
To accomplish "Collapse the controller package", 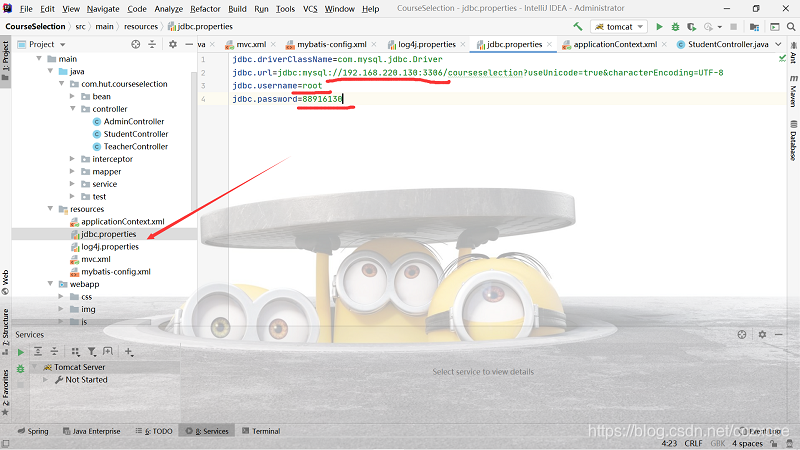I will pyautogui.click(x=72, y=109).
